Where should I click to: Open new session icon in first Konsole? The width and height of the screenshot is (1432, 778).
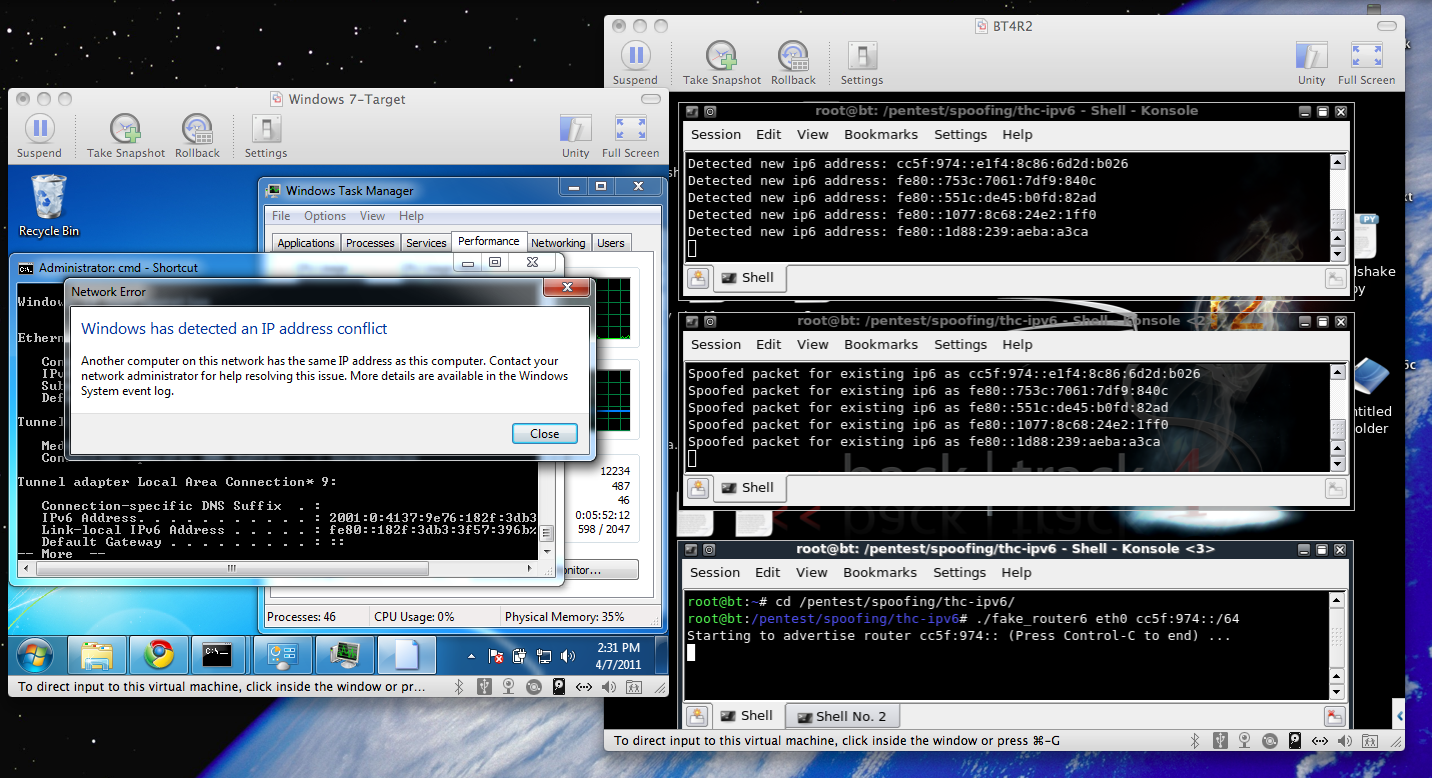click(698, 278)
